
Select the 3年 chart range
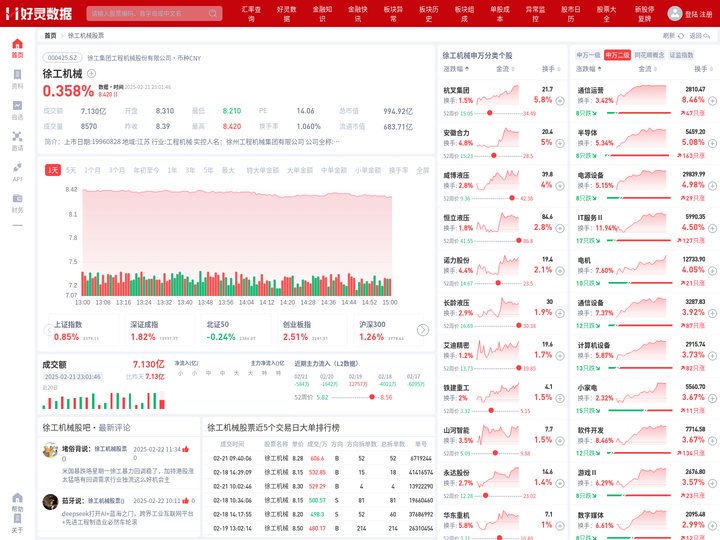click(x=190, y=170)
